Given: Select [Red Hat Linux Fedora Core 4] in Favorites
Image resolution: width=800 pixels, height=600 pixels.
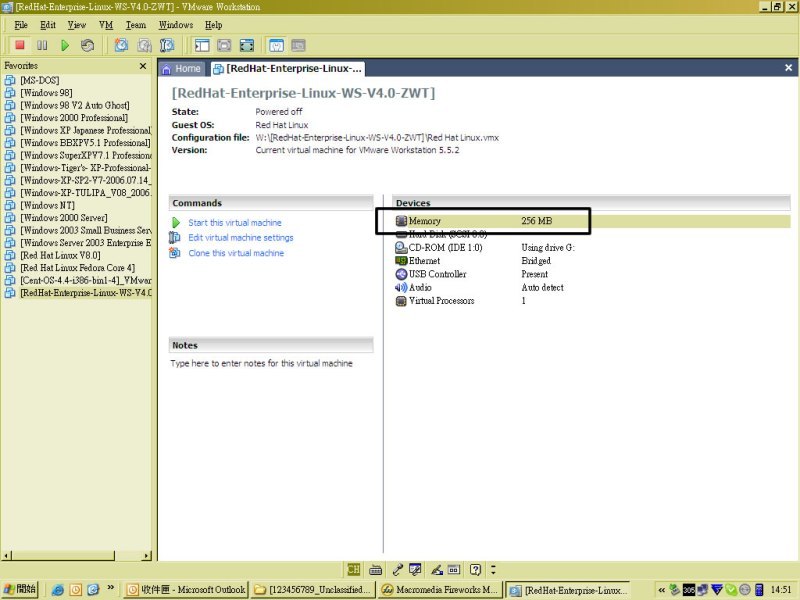Looking at the screenshot, I should pos(78,268).
